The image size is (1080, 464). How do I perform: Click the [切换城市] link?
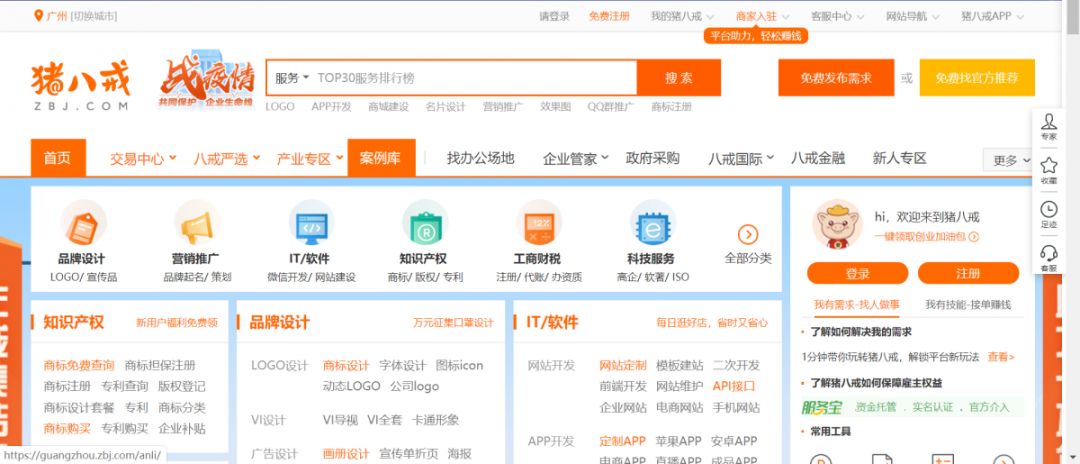(94, 16)
